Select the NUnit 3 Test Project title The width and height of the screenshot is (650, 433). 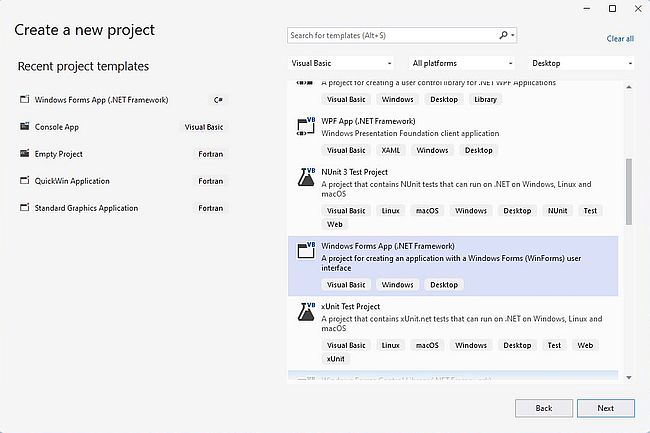[354, 172]
